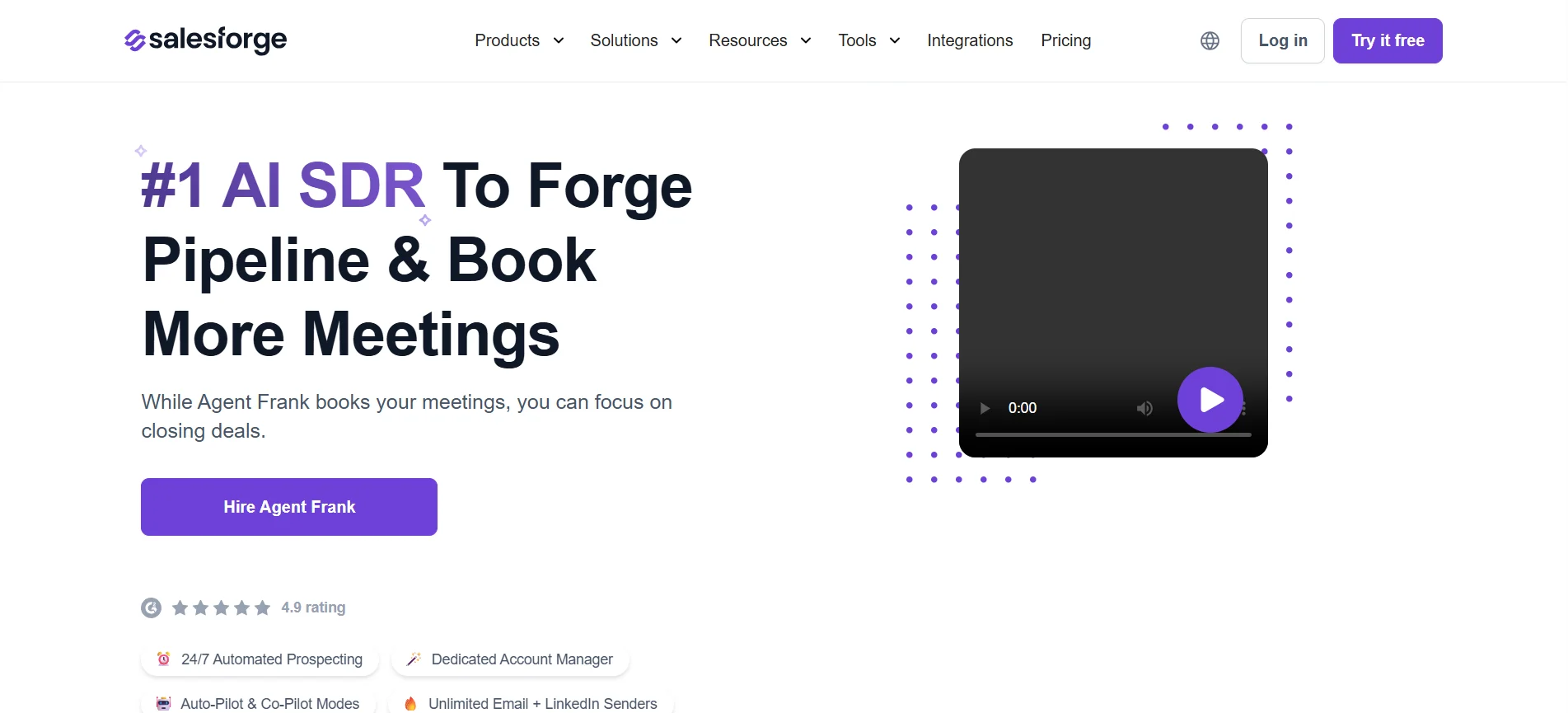Open the language globe selector
The image size is (1568, 713).
pos(1210,40)
